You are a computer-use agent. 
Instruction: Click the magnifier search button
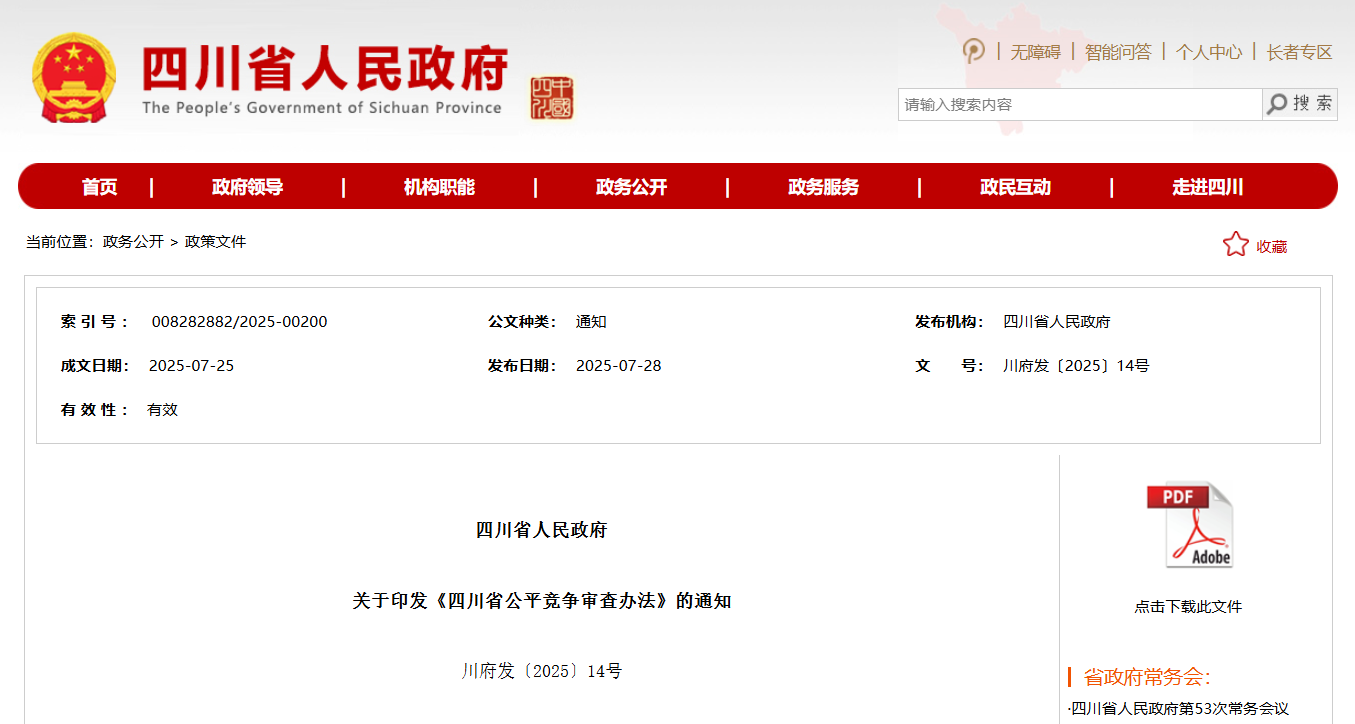1300,104
